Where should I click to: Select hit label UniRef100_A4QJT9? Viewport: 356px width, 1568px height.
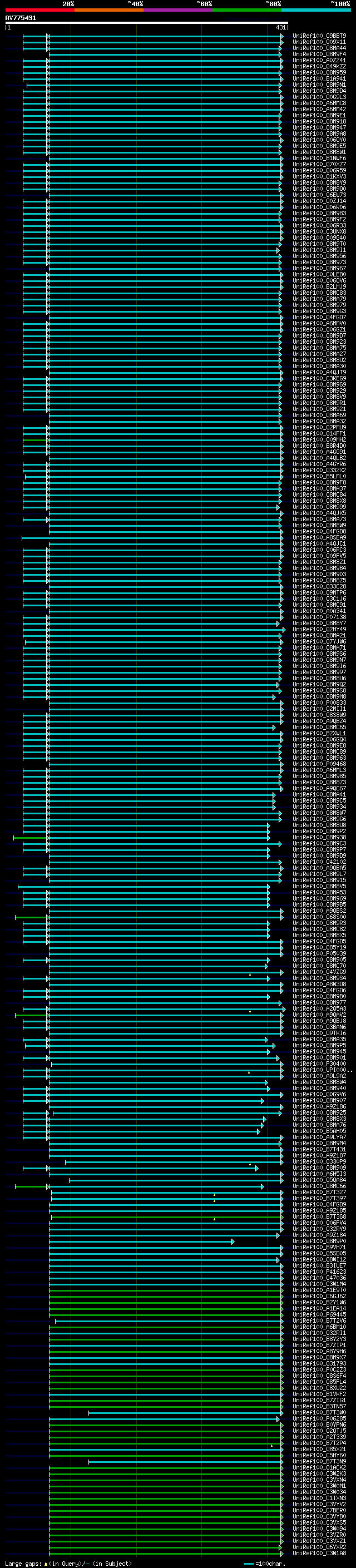tap(319, 373)
